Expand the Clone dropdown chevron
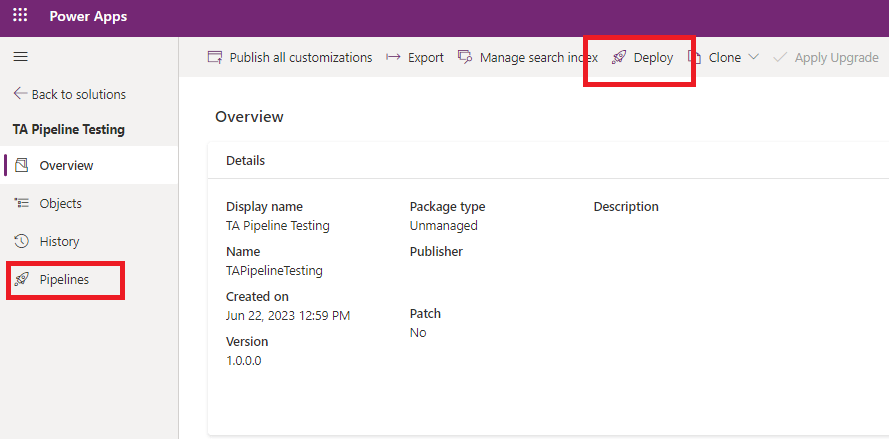This screenshot has width=889, height=439. (x=753, y=58)
